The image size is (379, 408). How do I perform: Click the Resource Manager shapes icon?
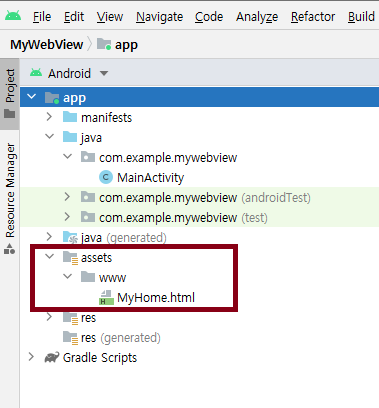click(x=10, y=249)
